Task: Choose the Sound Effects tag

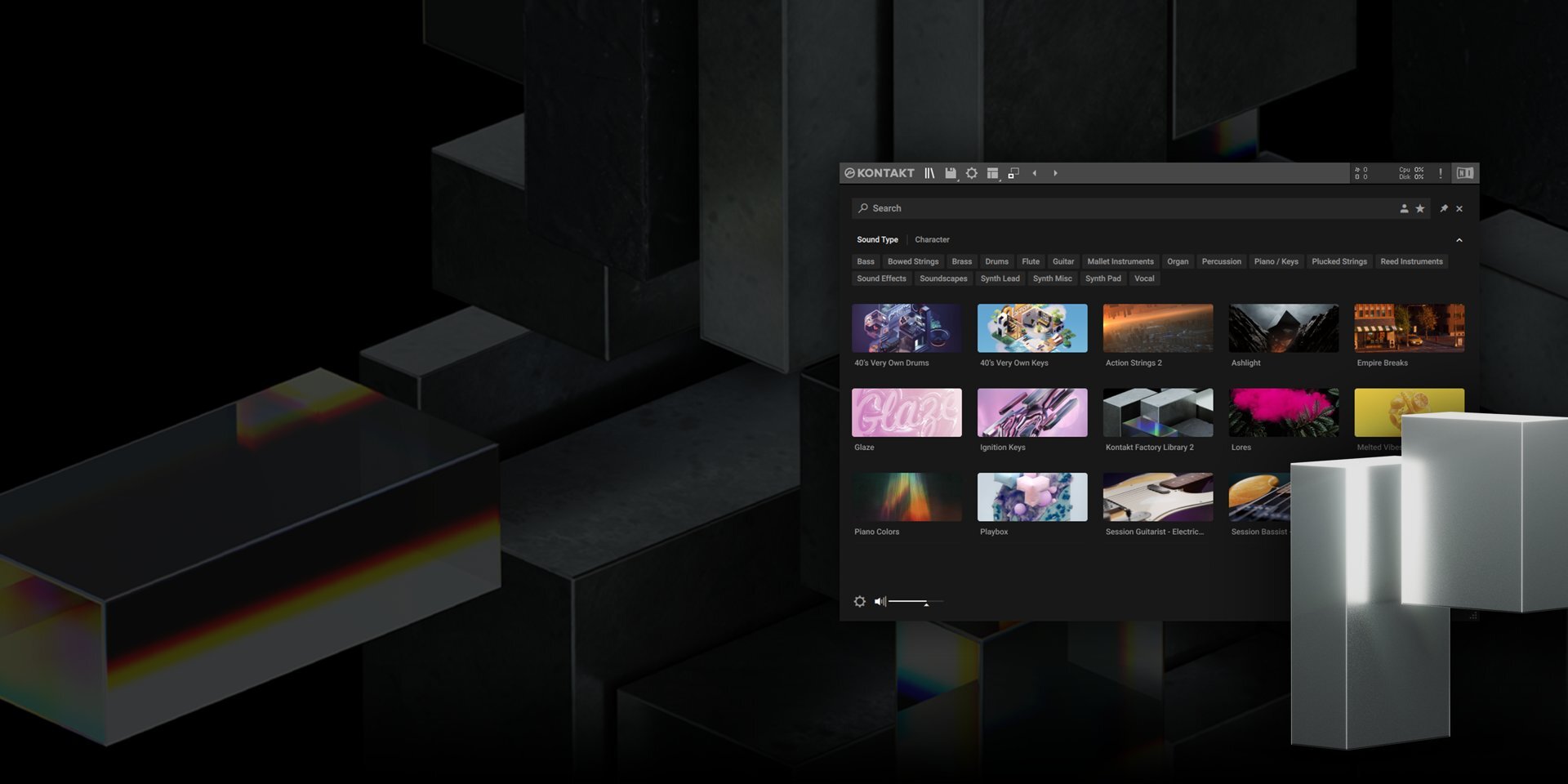Action: [x=881, y=278]
